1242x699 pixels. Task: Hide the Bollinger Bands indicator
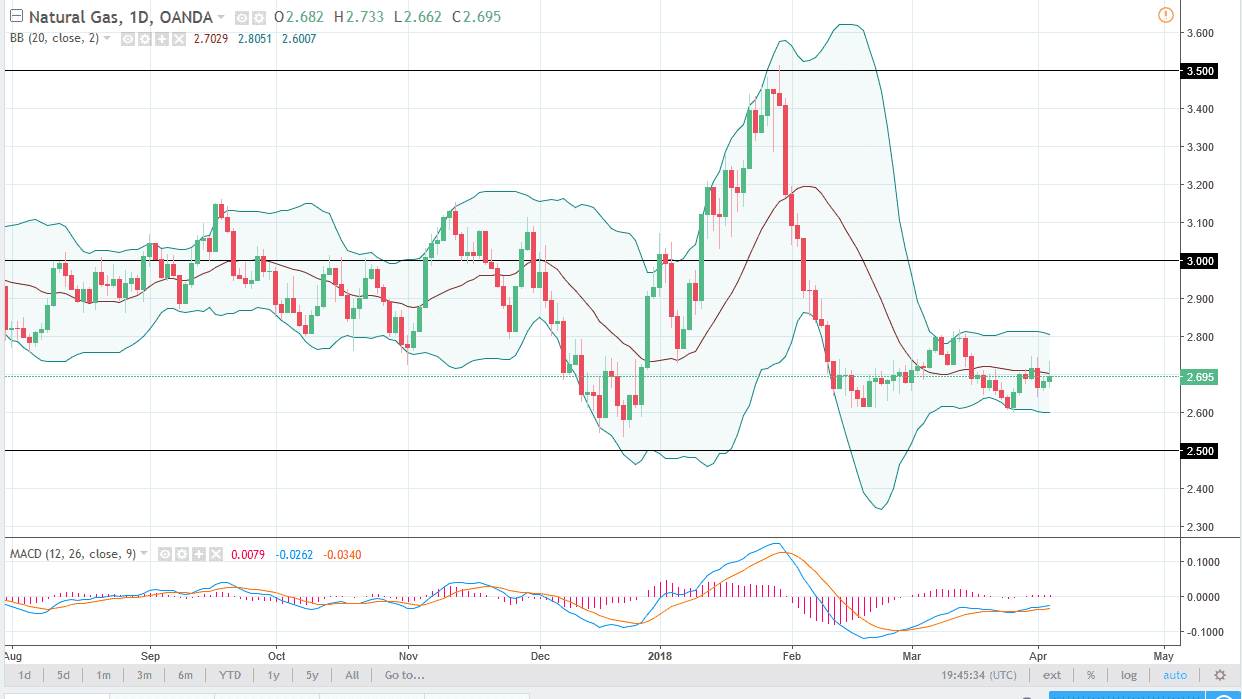(x=127, y=39)
